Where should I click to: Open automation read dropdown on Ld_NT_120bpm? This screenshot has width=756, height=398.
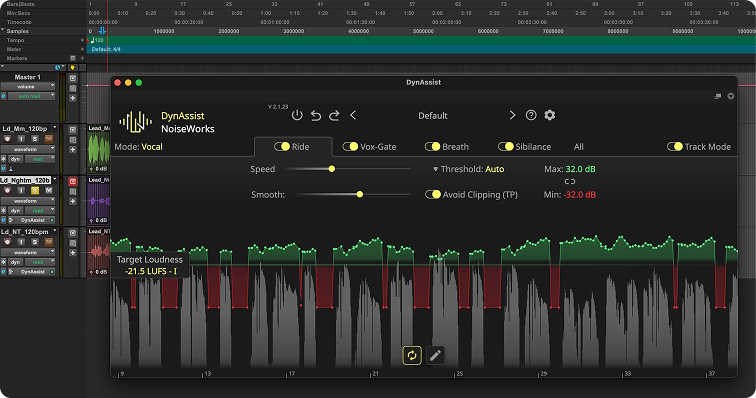pos(40,262)
